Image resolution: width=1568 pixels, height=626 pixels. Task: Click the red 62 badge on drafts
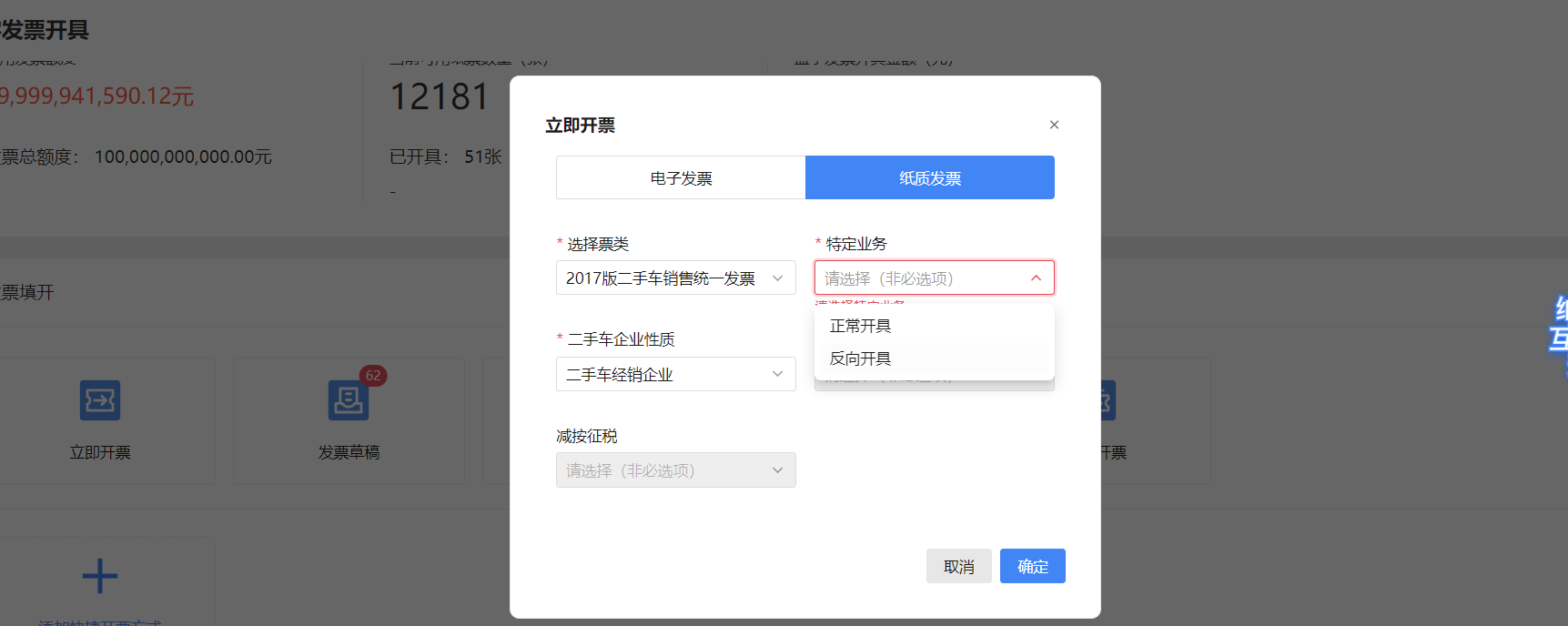(373, 376)
